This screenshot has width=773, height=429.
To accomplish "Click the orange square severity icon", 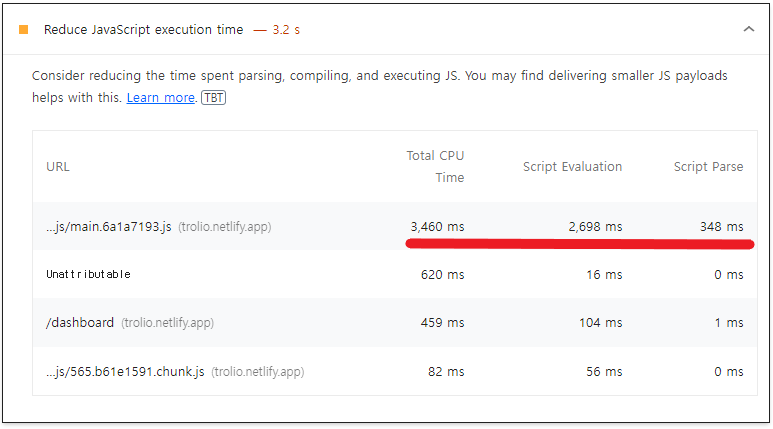I will [x=23, y=30].
